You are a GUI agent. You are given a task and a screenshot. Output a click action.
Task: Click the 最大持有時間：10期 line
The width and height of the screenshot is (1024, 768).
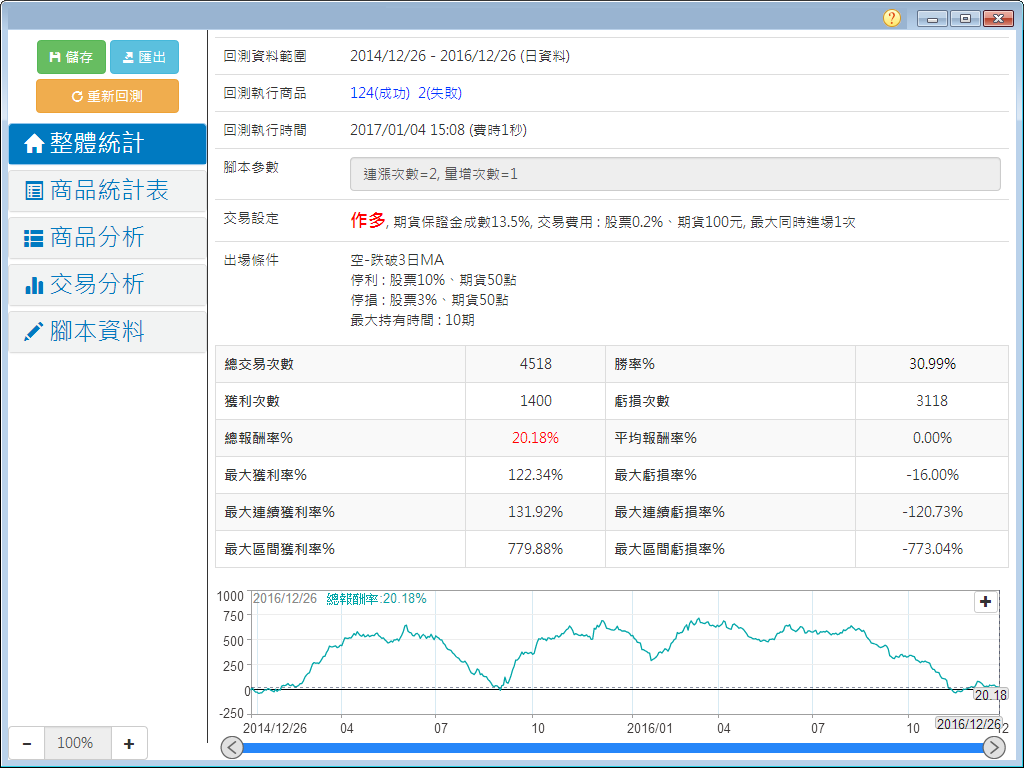412,321
